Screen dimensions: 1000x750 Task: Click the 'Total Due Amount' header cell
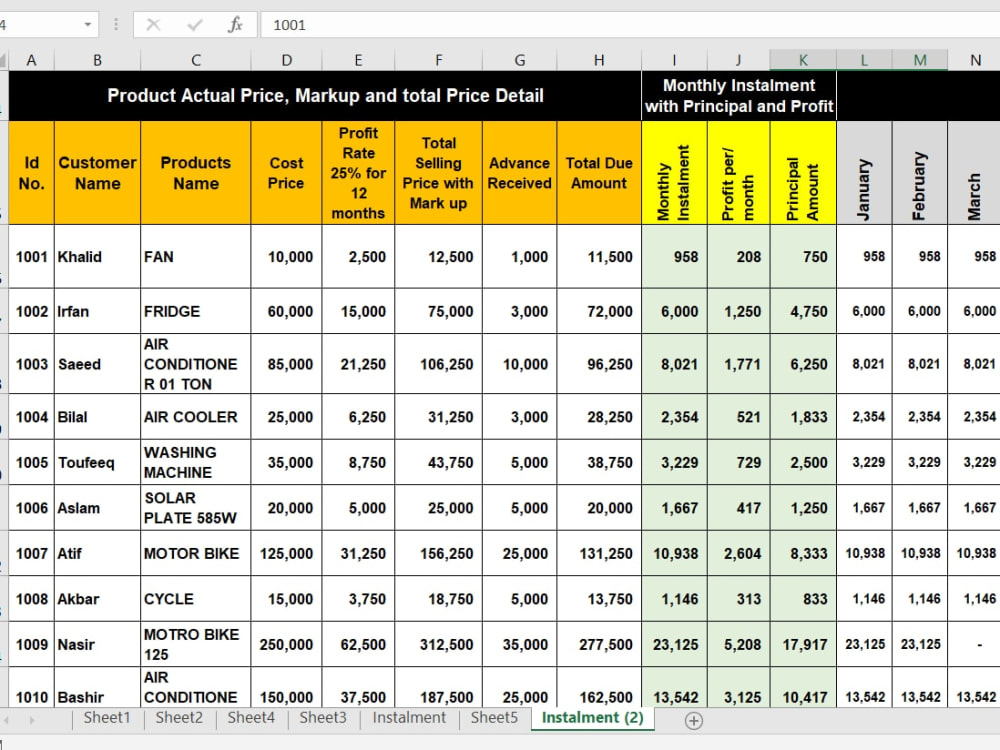click(x=599, y=173)
